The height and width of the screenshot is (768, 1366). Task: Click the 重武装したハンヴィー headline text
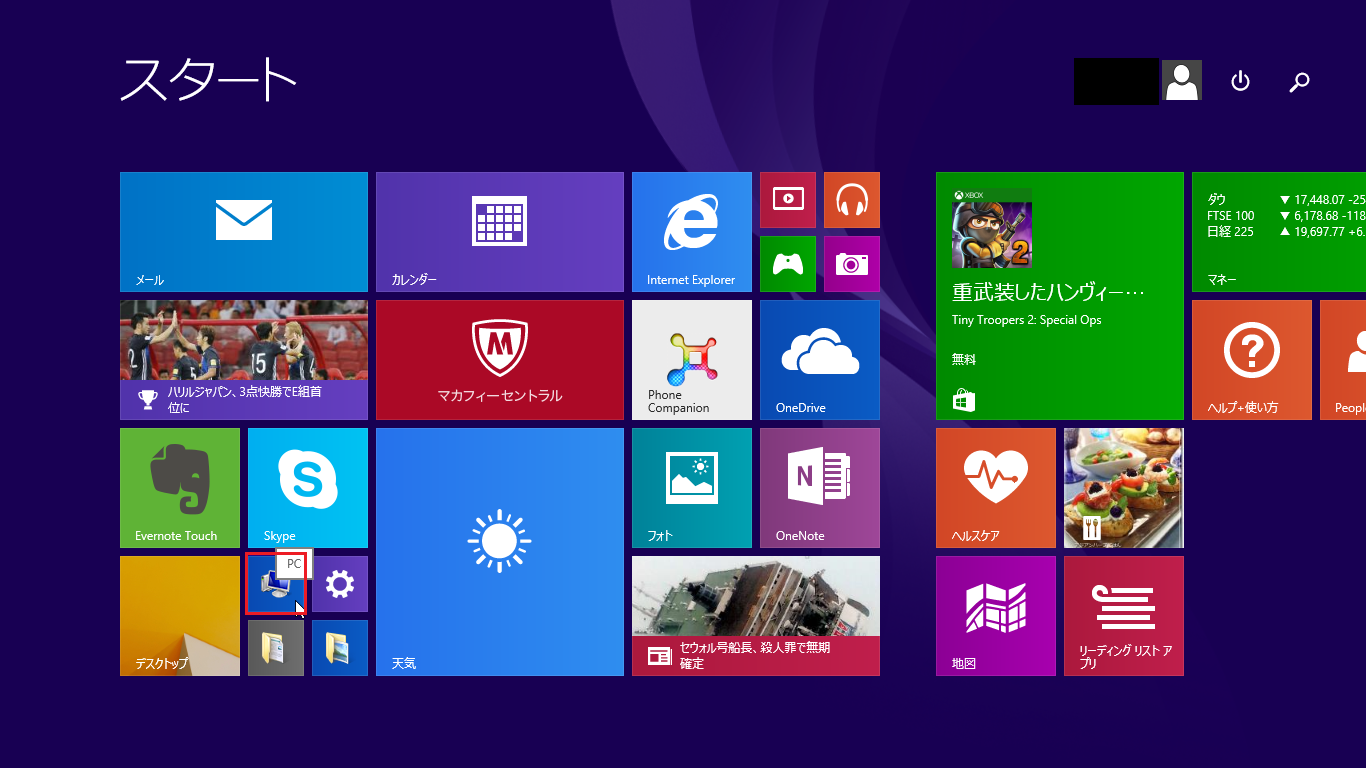pos(1048,293)
